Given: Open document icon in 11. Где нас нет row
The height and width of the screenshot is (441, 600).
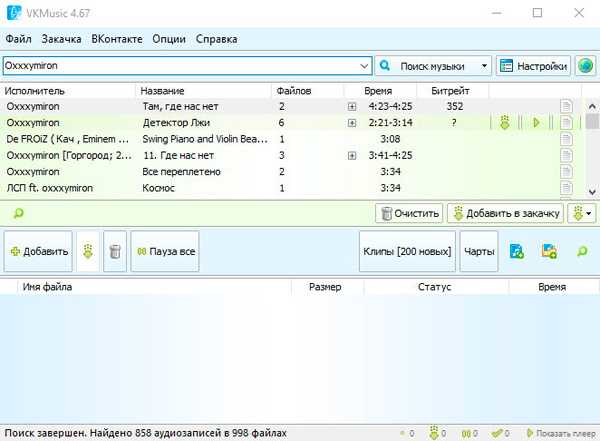Looking at the screenshot, I should point(566,155).
